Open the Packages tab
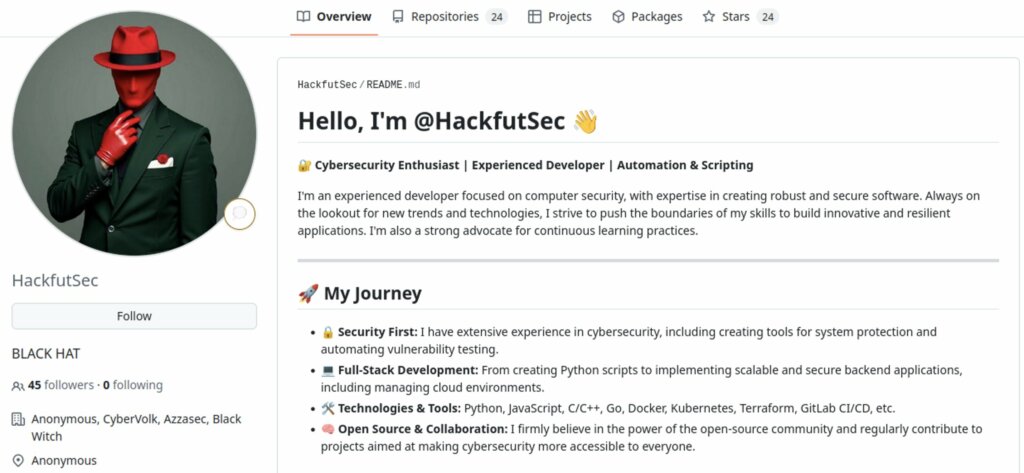The image size is (1024, 473). pyautogui.click(x=656, y=17)
